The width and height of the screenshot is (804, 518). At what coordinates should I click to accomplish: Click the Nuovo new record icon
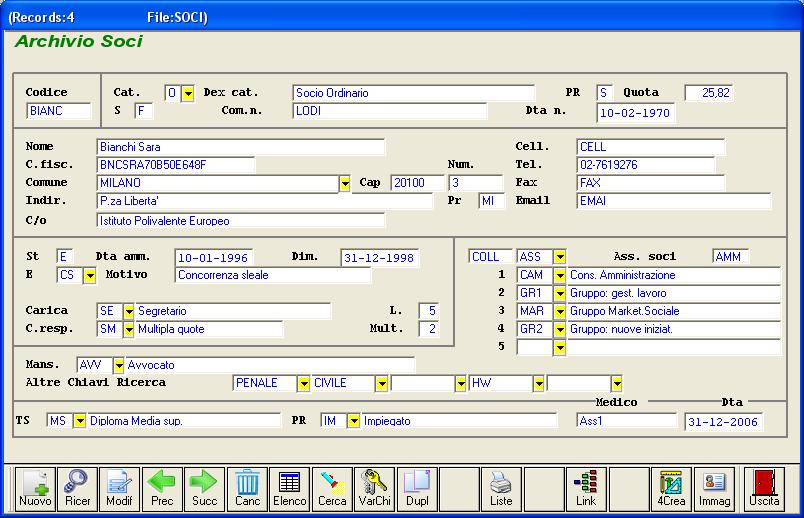[x=35, y=488]
